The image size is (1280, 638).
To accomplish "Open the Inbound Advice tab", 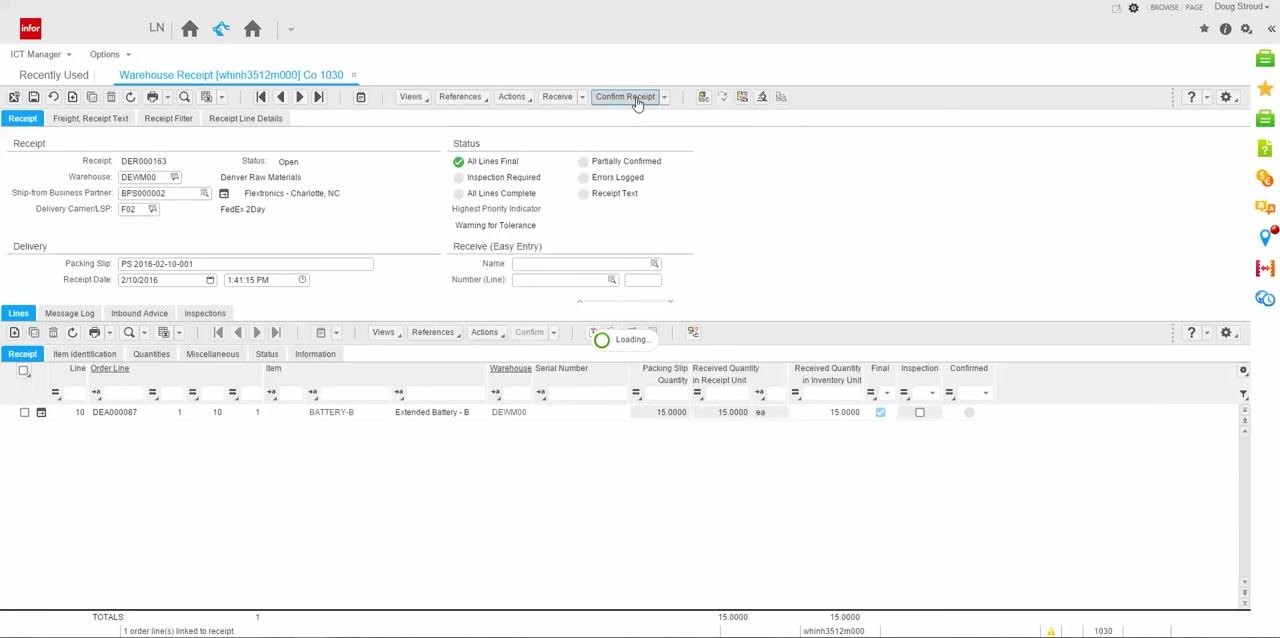I will tap(139, 313).
